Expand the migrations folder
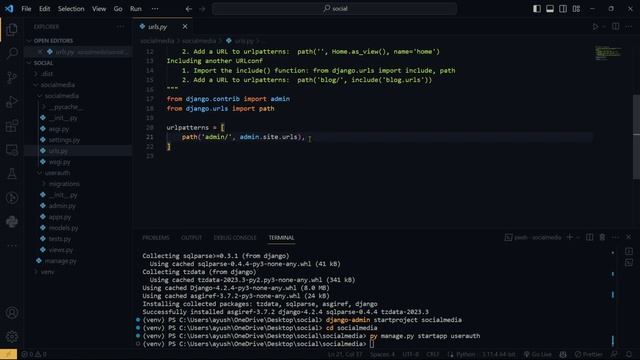 point(64,184)
